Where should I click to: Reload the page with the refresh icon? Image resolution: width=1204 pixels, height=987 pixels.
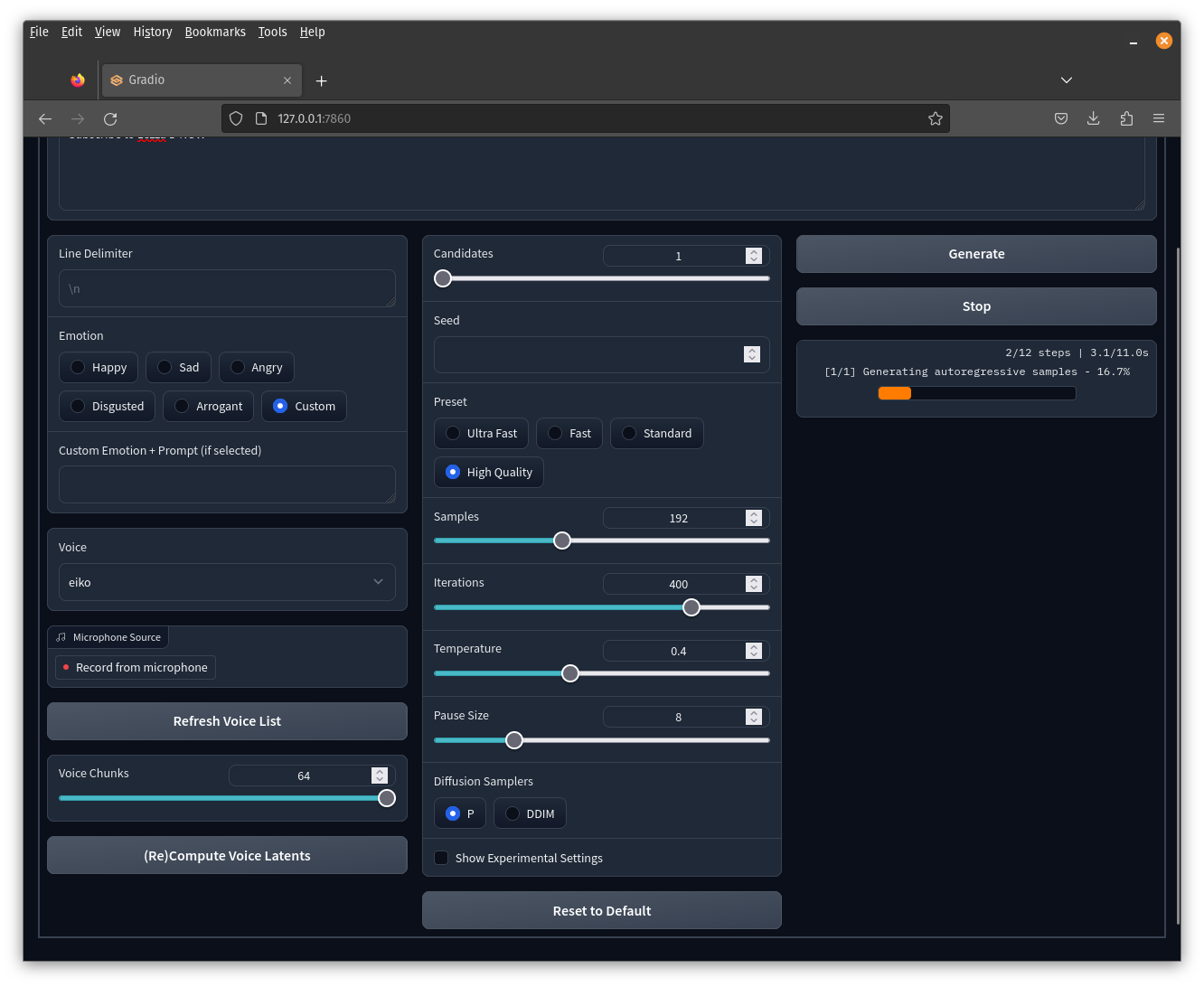(x=110, y=118)
